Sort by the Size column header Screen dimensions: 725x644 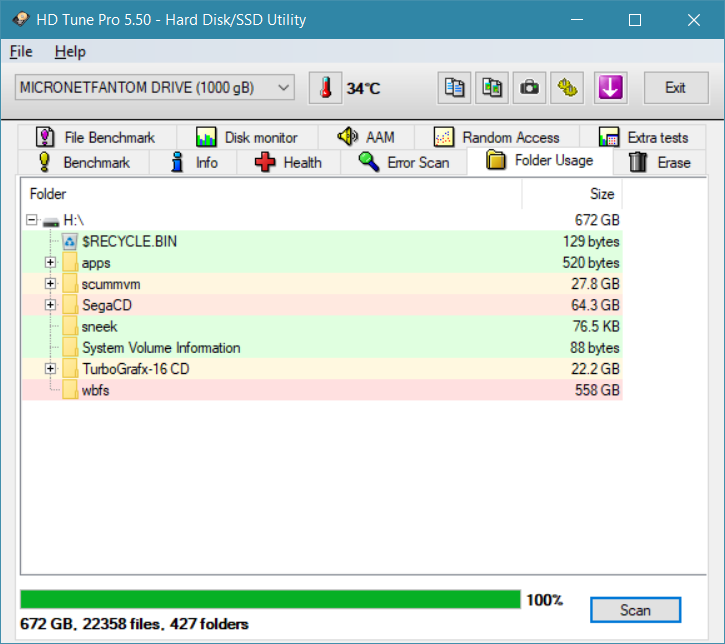pos(572,194)
